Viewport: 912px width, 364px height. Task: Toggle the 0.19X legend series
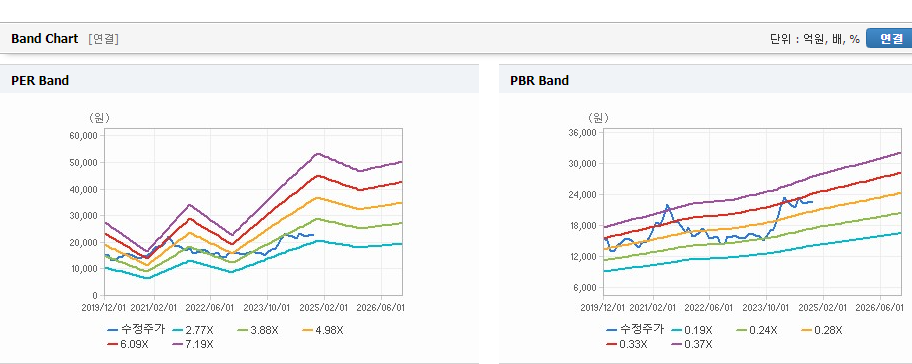pyautogui.click(x=692, y=330)
